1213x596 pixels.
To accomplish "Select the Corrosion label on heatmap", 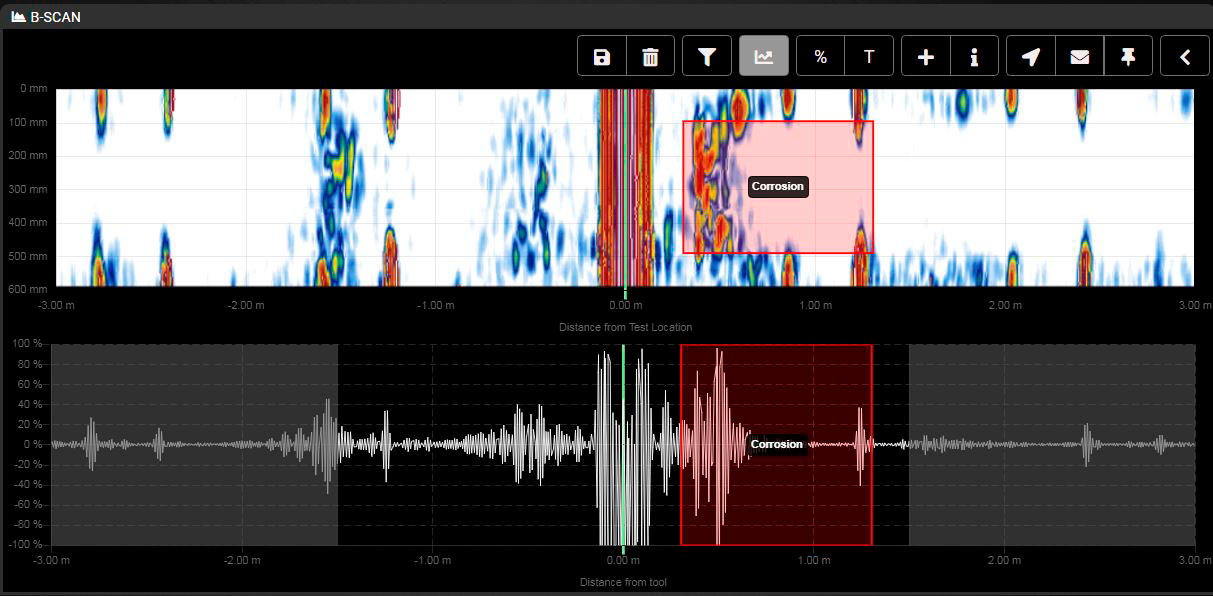I will point(777,186).
